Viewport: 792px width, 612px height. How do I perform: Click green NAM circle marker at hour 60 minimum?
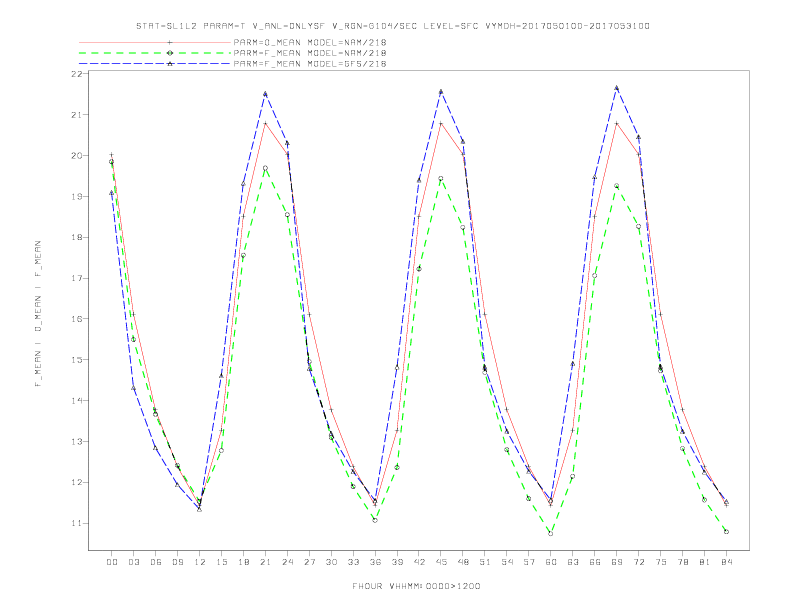551,533
